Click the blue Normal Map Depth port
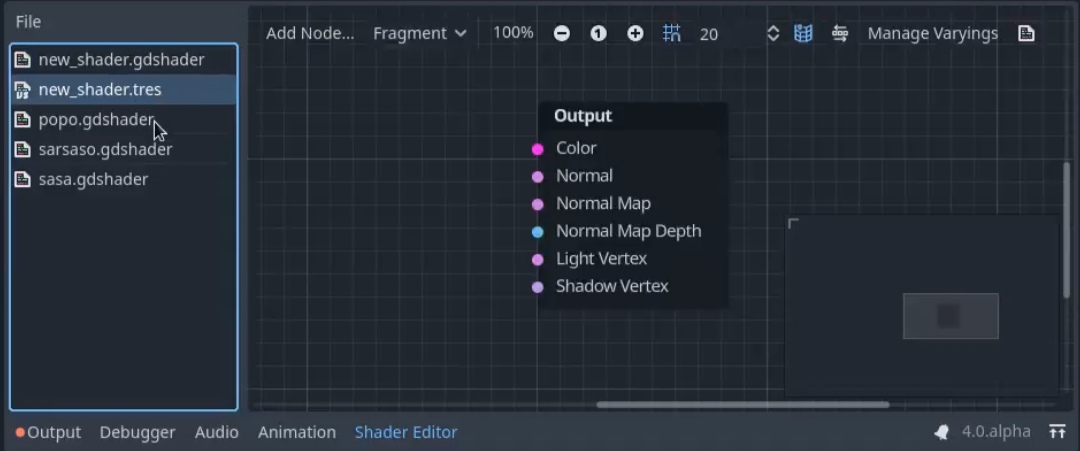Screen dimensions: 1080x451 [538, 232]
